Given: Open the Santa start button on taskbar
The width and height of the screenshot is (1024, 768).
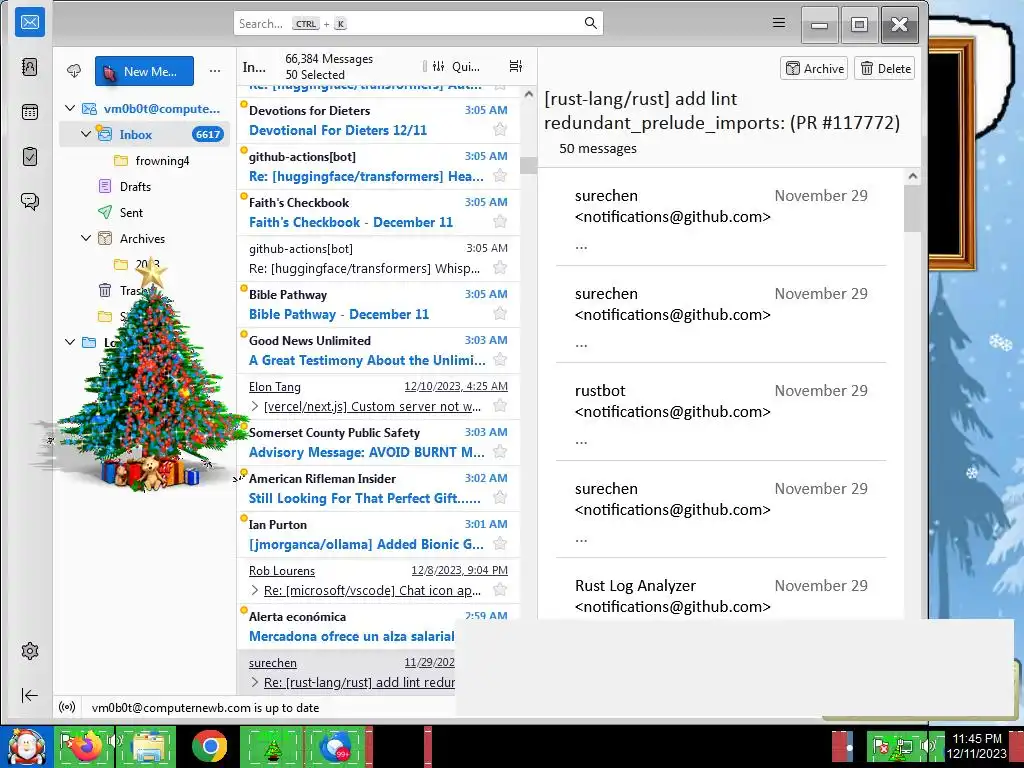Looking at the screenshot, I should (26, 747).
